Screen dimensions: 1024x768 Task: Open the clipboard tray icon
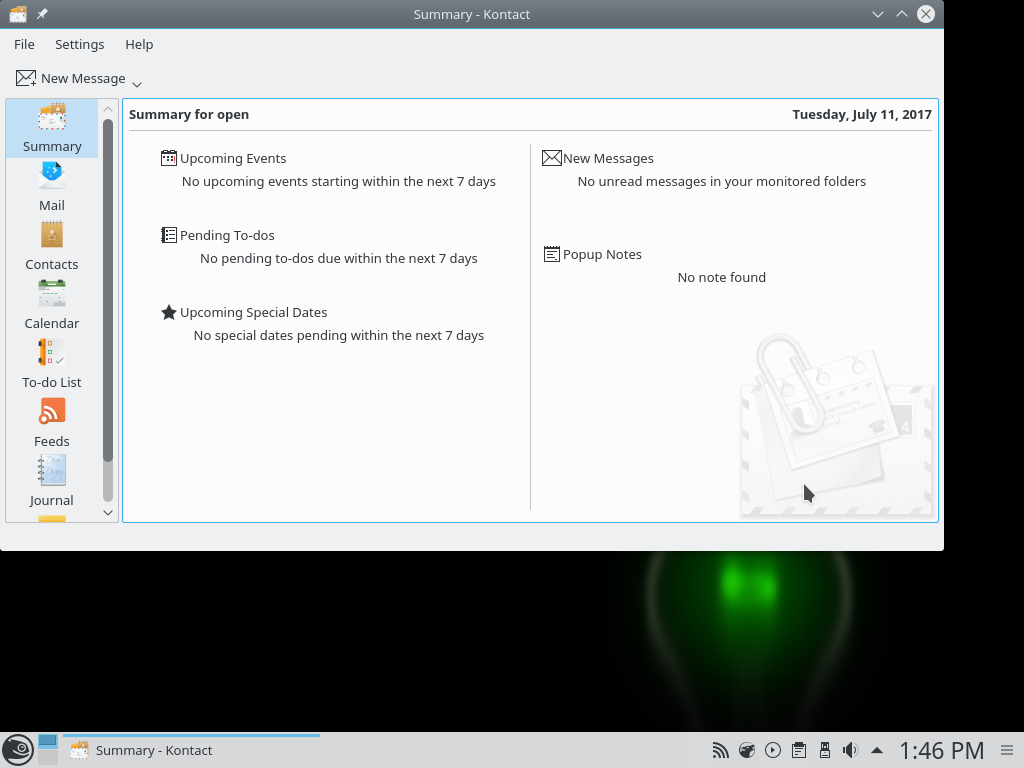point(798,750)
